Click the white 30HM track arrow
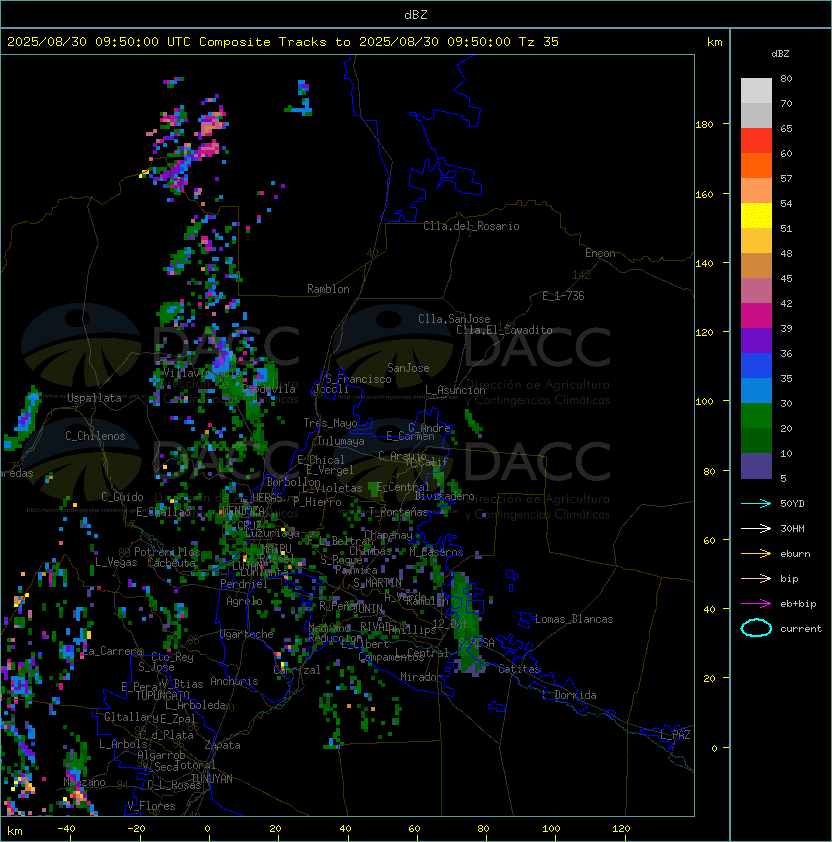The width and height of the screenshot is (832, 842). pos(756,528)
